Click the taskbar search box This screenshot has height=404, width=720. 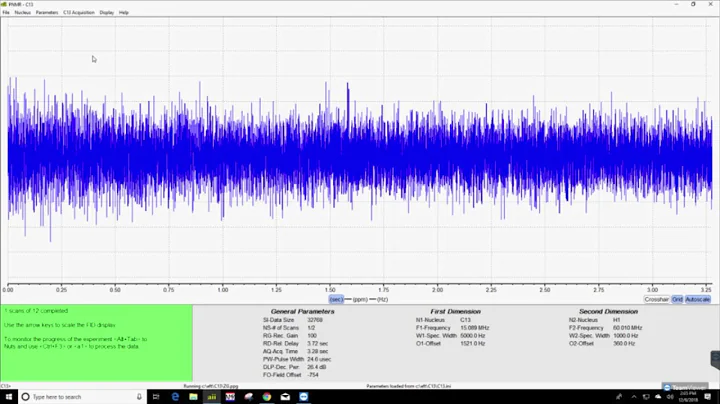[83, 397]
